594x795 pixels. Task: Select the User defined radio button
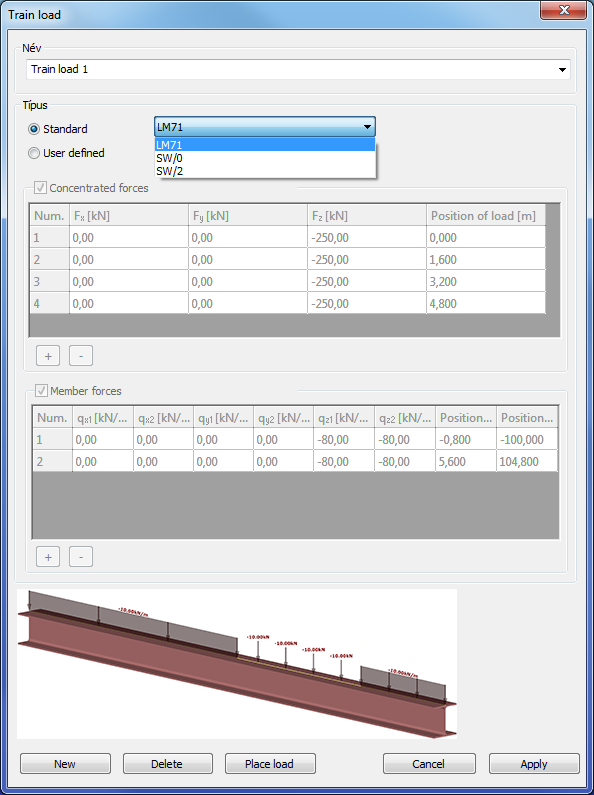(x=34, y=153)
